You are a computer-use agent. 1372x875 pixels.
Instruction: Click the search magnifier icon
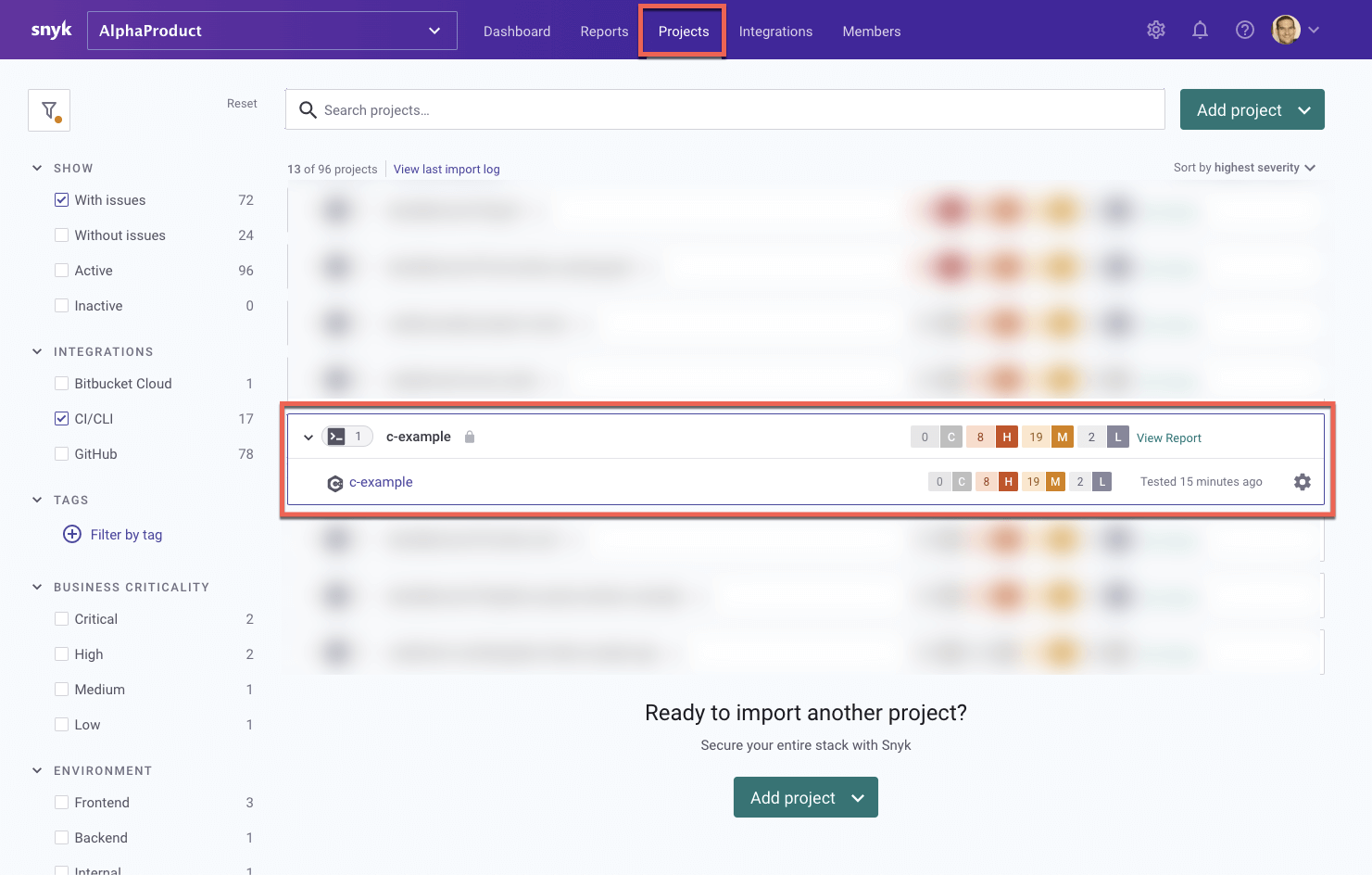(x=308, y=110)
